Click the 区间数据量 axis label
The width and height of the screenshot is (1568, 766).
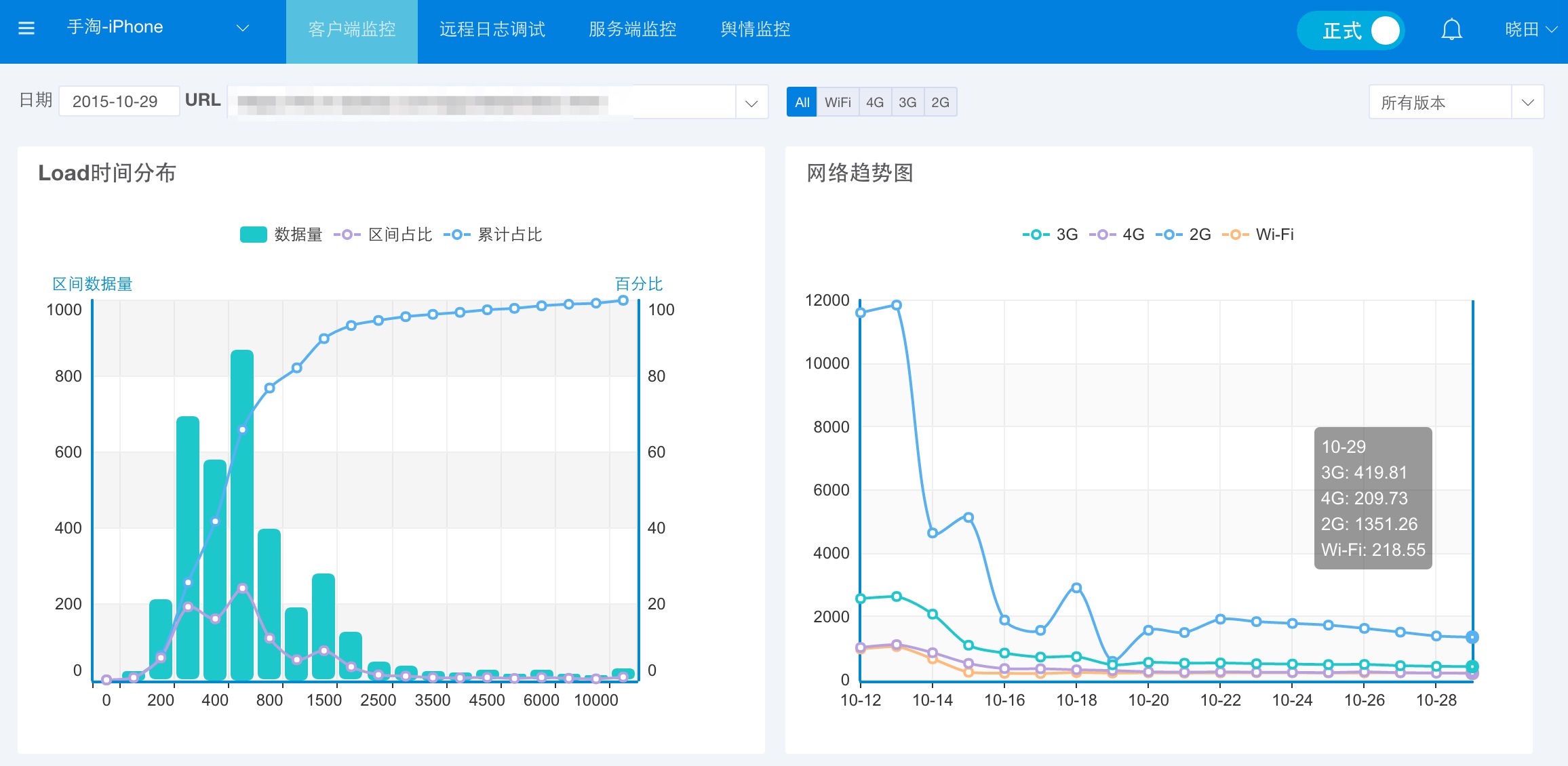pos(92,284)
